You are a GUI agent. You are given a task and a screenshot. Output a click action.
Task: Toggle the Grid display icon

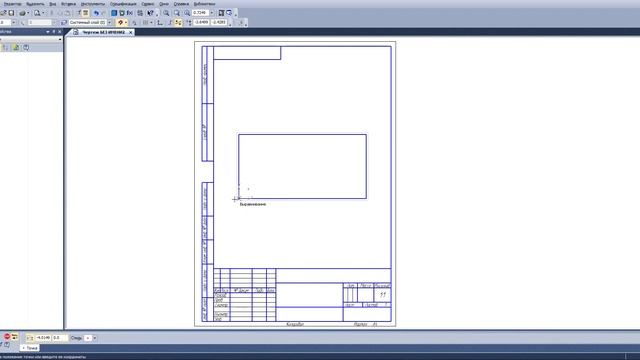click(x=145, y=22)
